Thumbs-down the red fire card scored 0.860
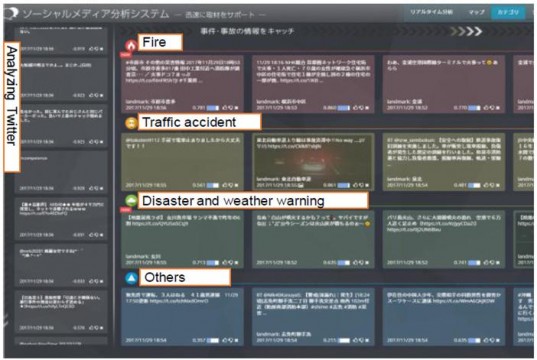 [x=361, y=108]
